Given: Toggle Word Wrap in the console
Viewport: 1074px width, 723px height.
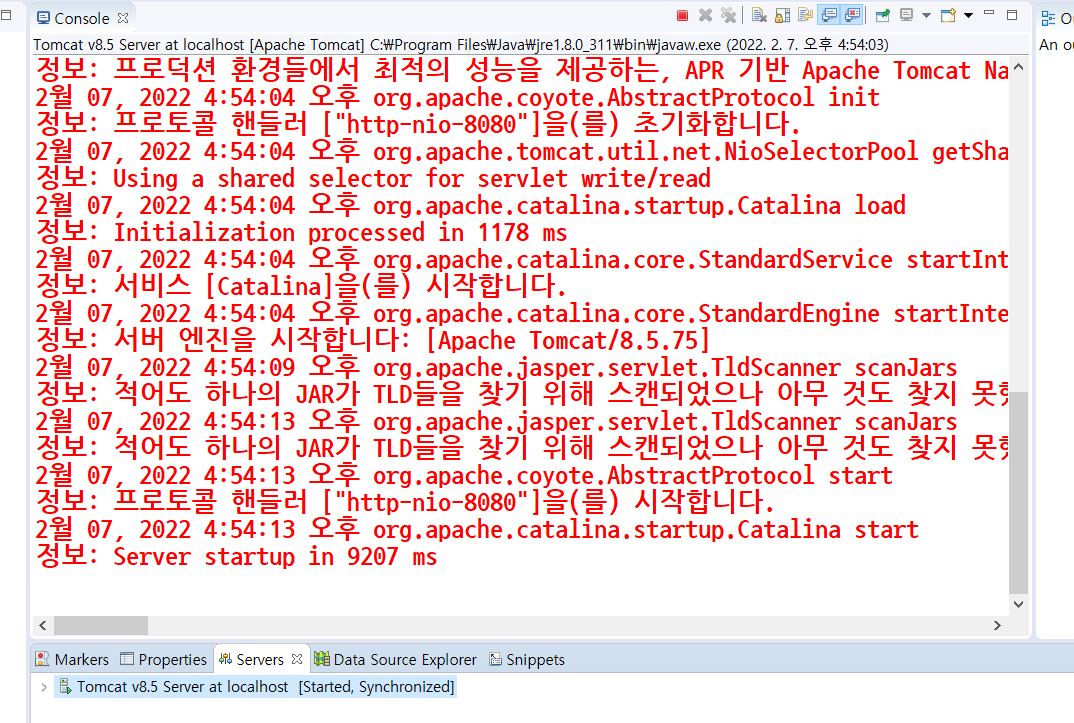Looking at the screenshot, I should [806, 14].
